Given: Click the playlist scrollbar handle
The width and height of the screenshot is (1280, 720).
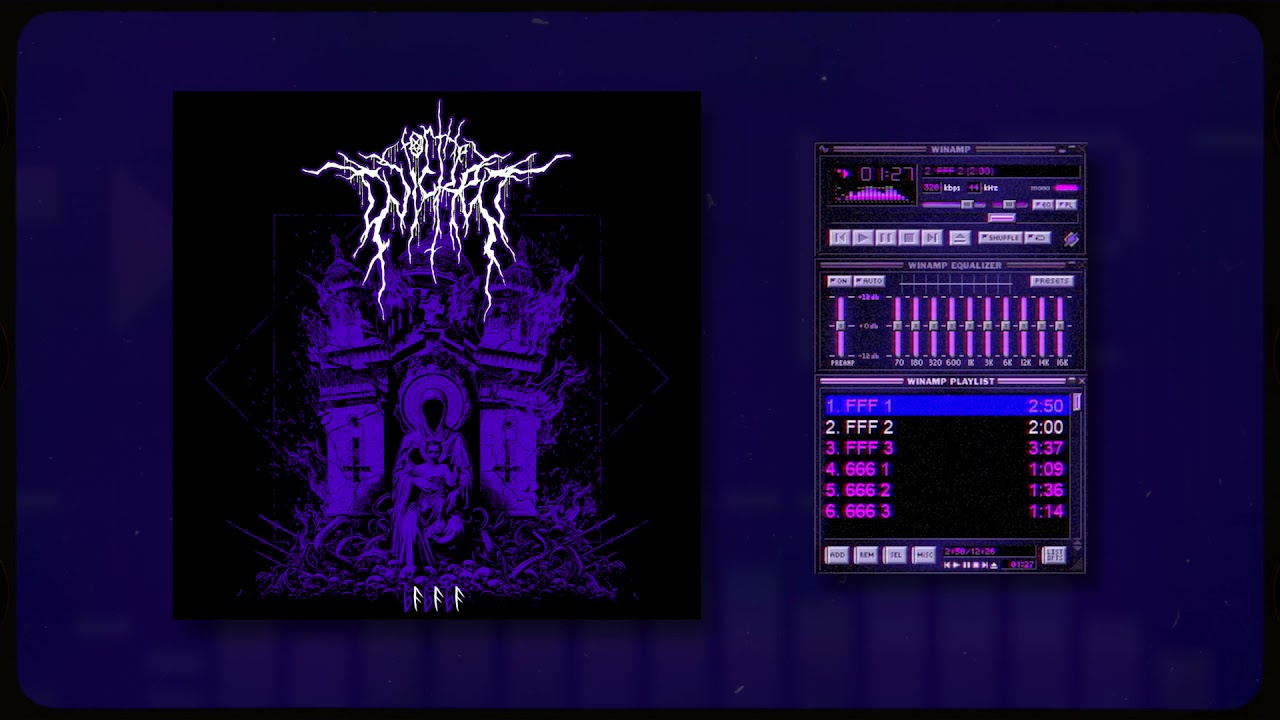Looking at the screenshot, I should coord(1077,403).
